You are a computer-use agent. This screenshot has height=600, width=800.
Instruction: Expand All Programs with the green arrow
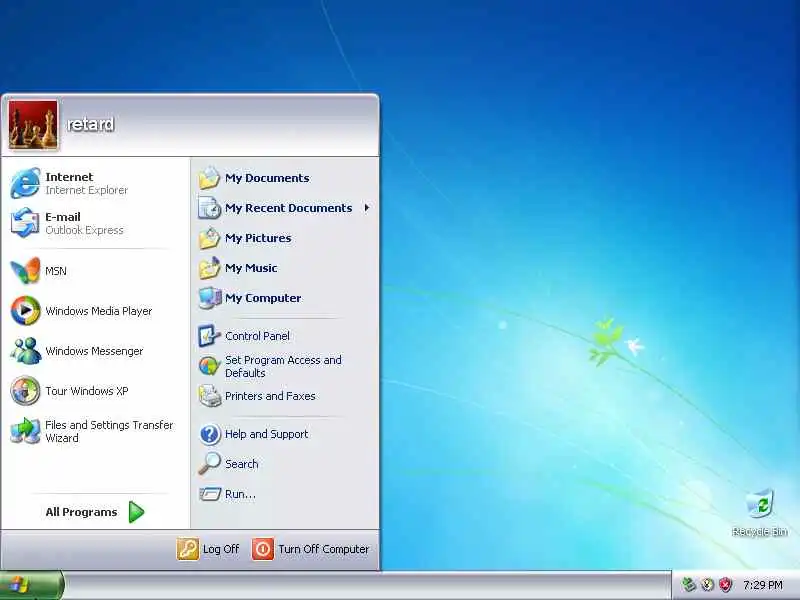pos(136,512)
